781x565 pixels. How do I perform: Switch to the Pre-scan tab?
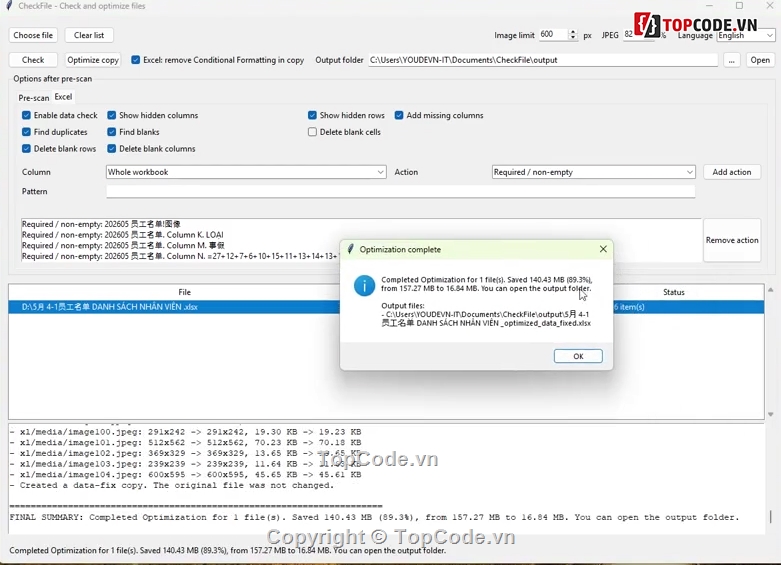pyautogui.click(x=33, y=98)
